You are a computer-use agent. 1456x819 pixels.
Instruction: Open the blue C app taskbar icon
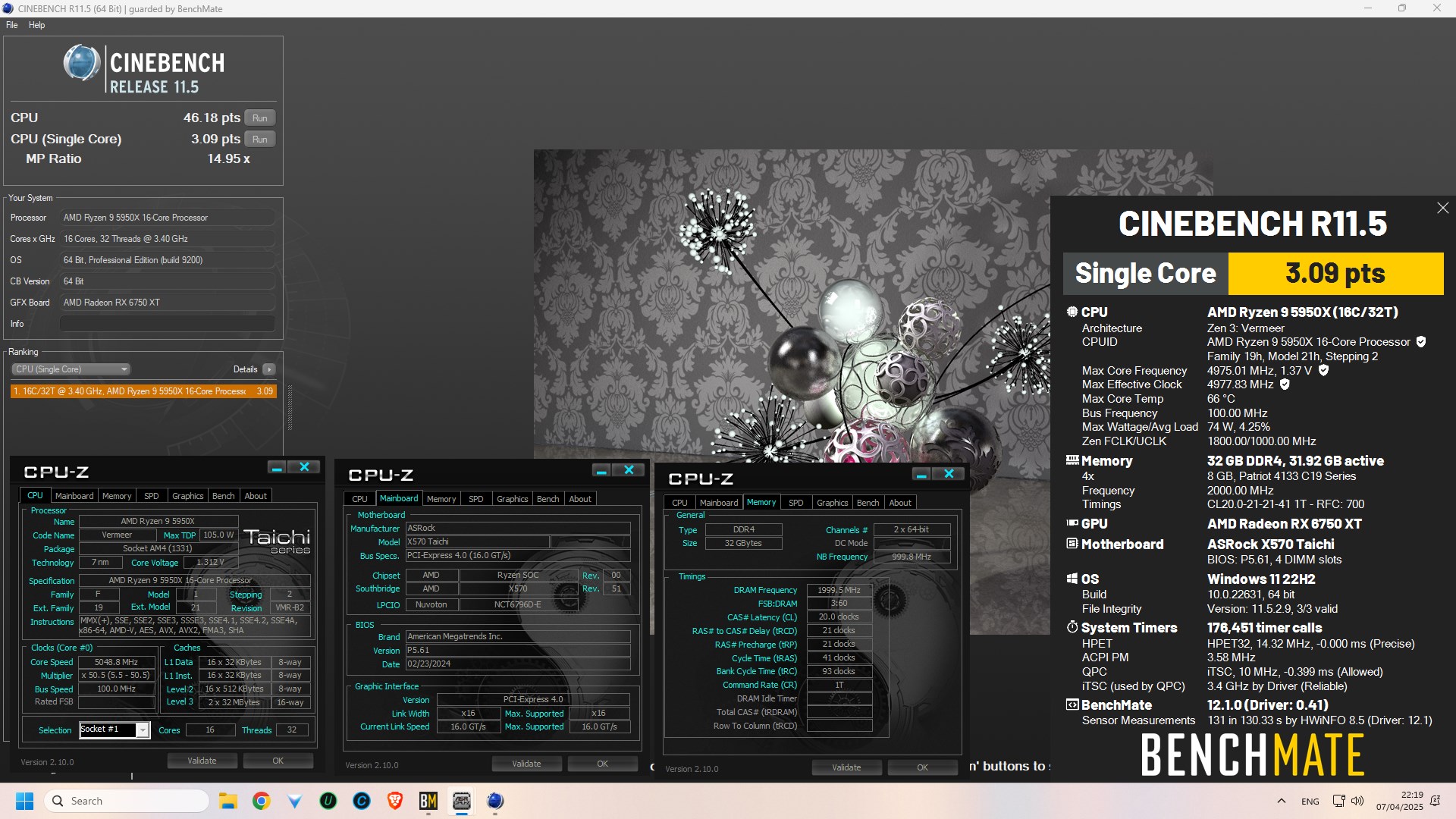point(362,801)
